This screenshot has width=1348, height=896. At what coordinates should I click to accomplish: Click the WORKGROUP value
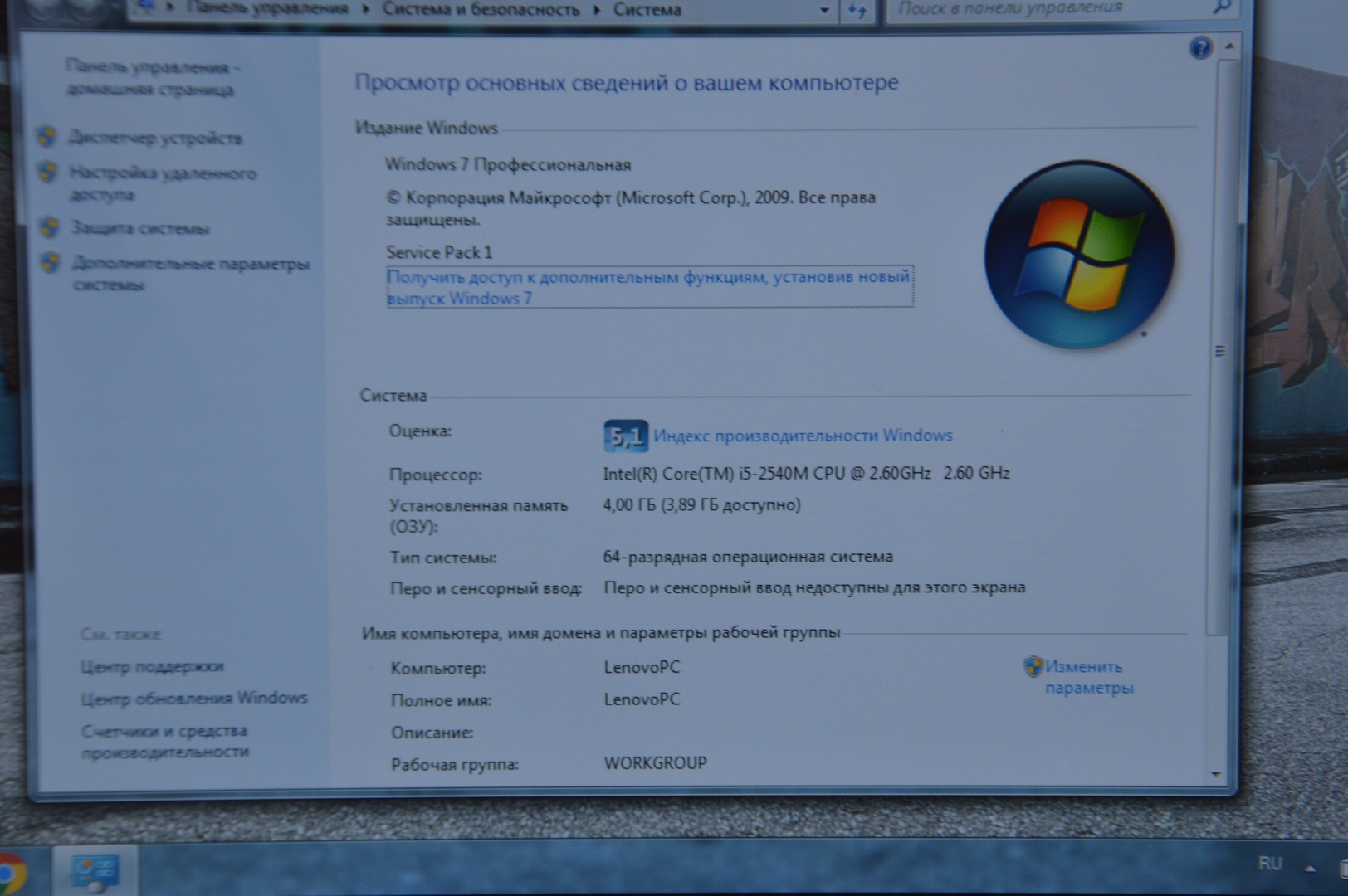pos(655,762)
